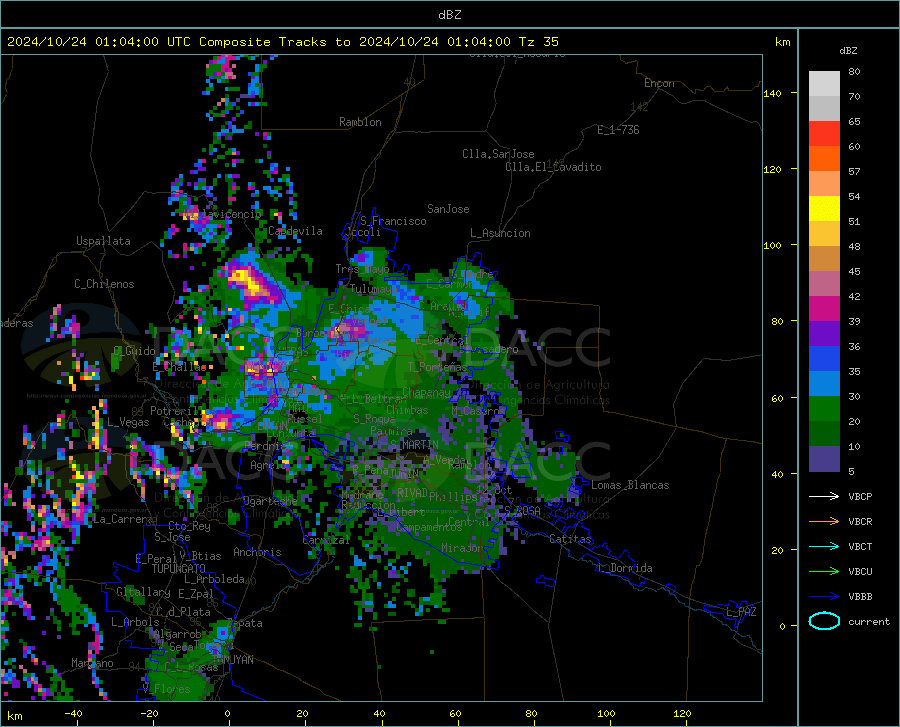
Task: Click the L_Asuncion place label
Action: (501, 233)
